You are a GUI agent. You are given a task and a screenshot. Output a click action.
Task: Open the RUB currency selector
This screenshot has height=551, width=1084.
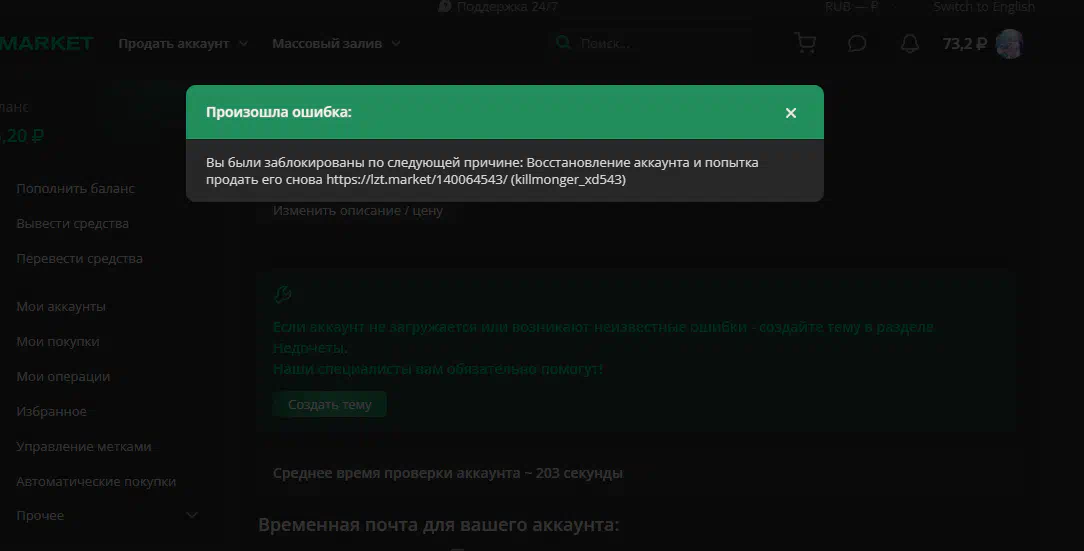coord(859,7)
